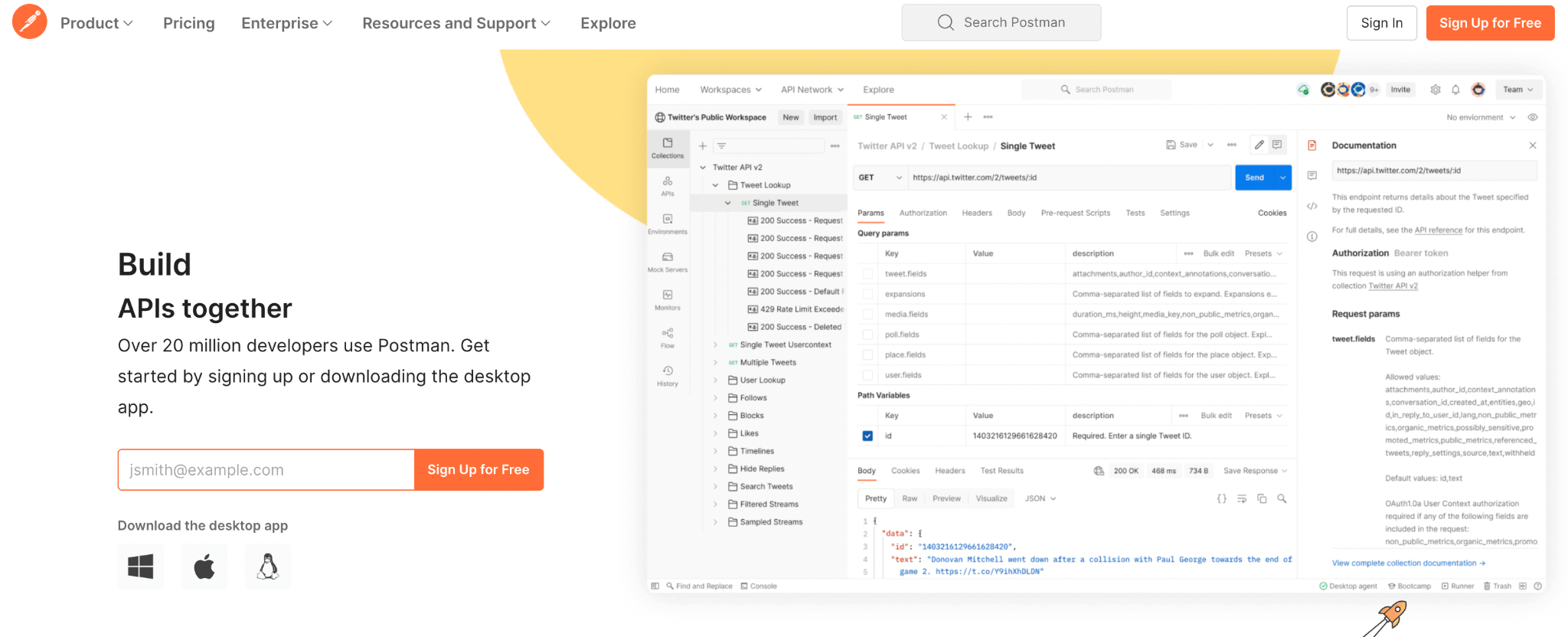Image resolution: width=1568 pixels, height=637 pixels.
Task: Click the Import button in the workspace
Action: pos(825,117)
